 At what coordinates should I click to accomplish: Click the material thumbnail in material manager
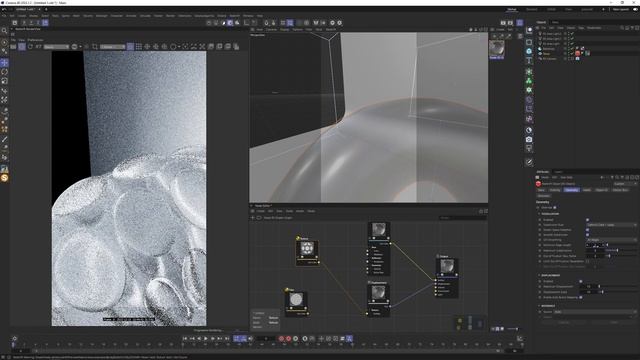[x=496, y=49]
